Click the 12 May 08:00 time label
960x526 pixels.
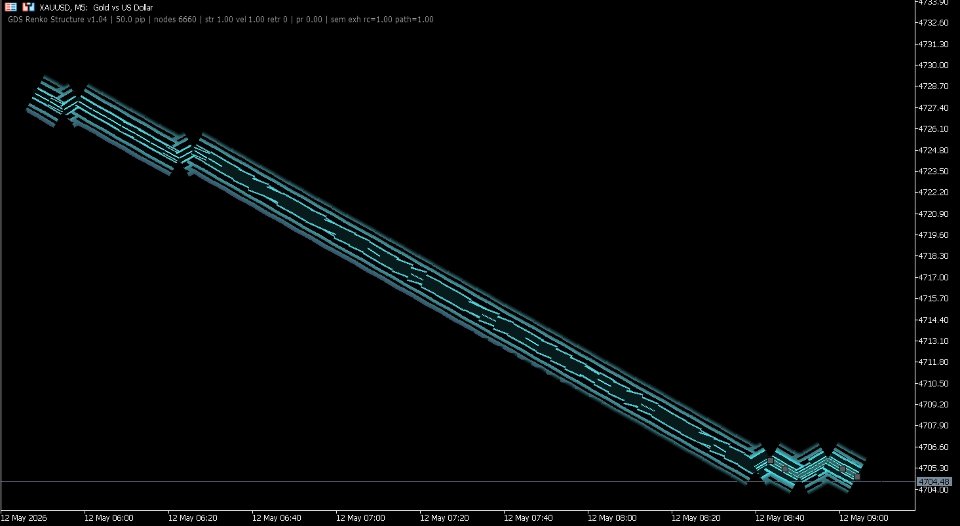612,518
